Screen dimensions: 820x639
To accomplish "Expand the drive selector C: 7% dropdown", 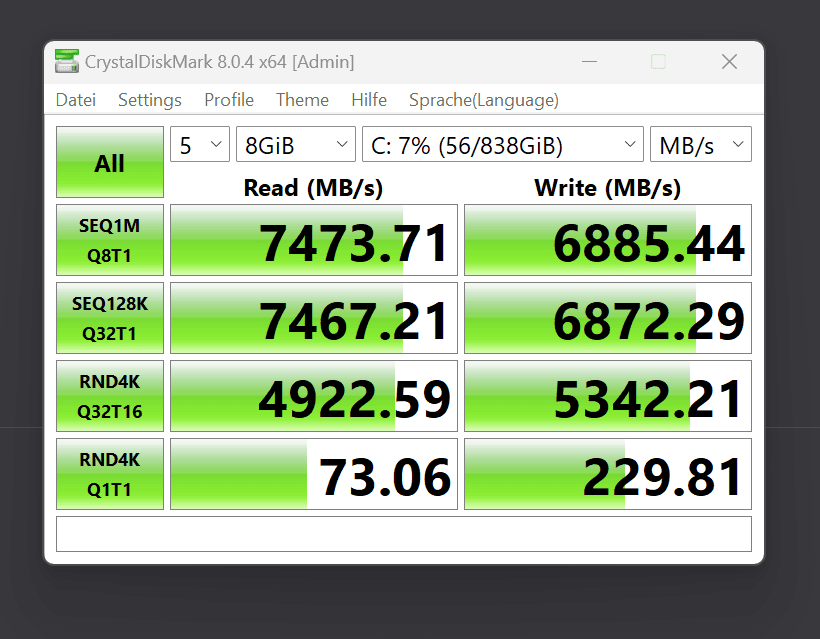I will pyautogui.click(x=503, y=144).
